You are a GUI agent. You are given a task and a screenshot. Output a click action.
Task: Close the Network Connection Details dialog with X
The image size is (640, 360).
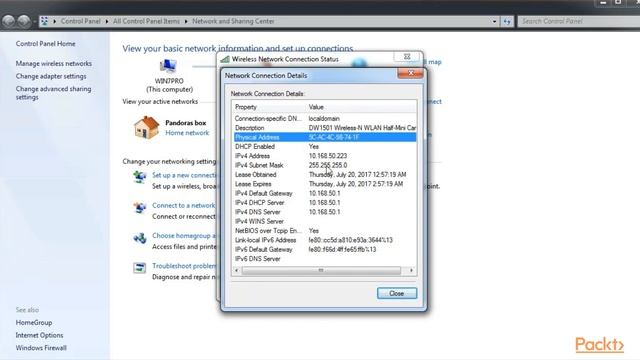pos(410,73)
